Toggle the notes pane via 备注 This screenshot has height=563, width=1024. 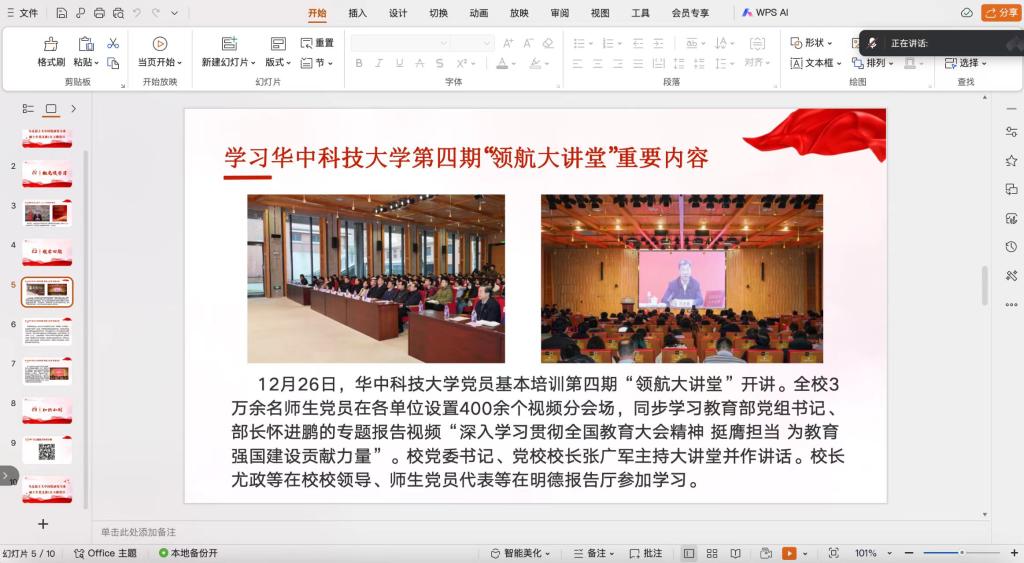tap(591, 553)
